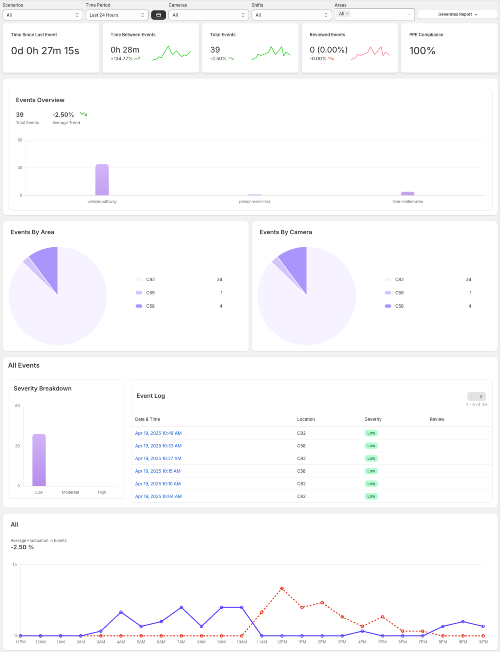Viewport: 500px width, 652px height.
Task: Toggle Events By Area legend swatch with count 4
Action: tap(139, 306)
